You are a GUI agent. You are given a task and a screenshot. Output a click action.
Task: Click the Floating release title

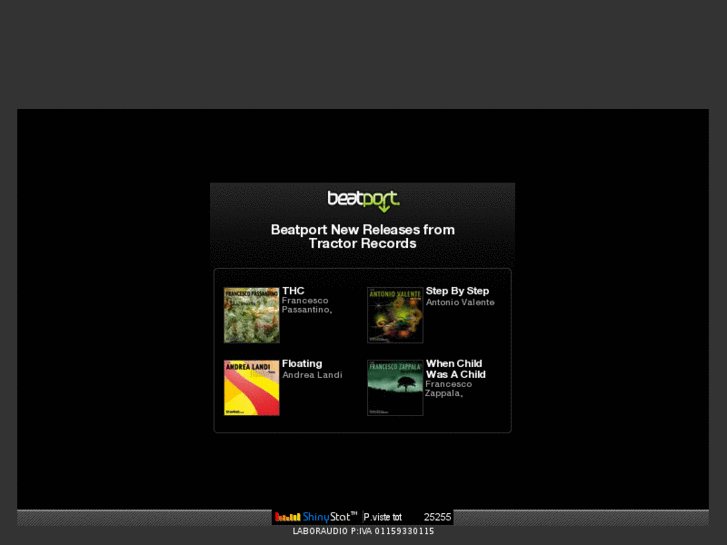302,364
